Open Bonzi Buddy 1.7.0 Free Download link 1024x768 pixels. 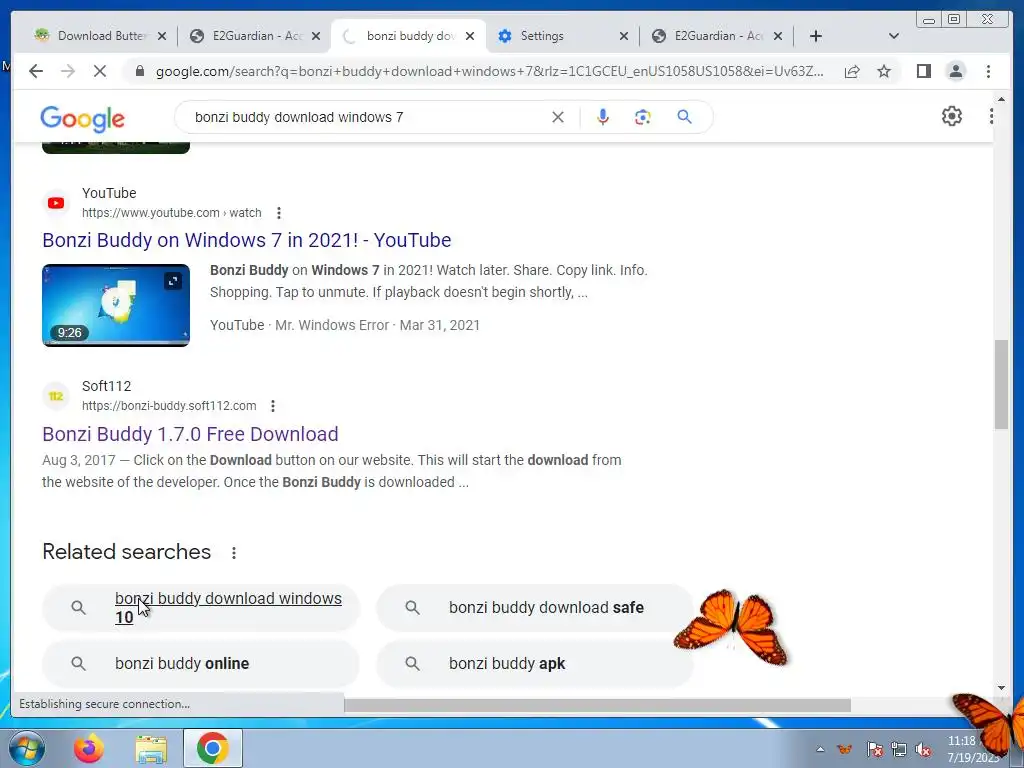coord(190,434)
